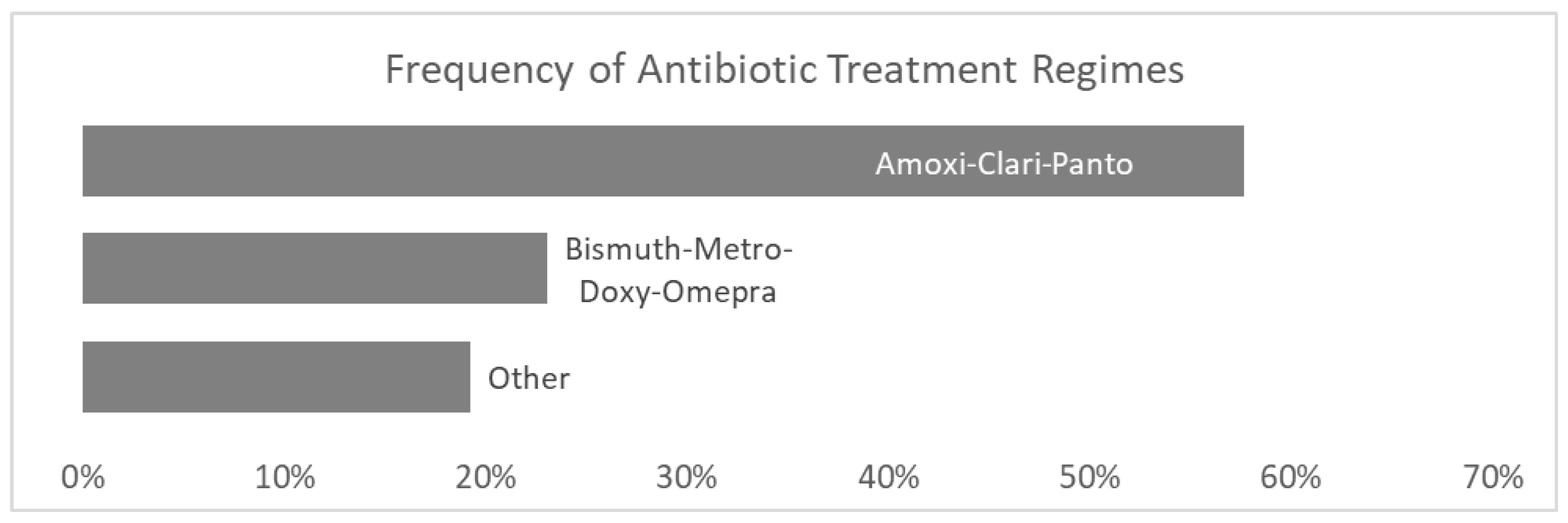The width and height of the screenshot is (1568, 523).
Task: Click the Amoxi-Clari-Panto data label
Action: point(1004,164)
